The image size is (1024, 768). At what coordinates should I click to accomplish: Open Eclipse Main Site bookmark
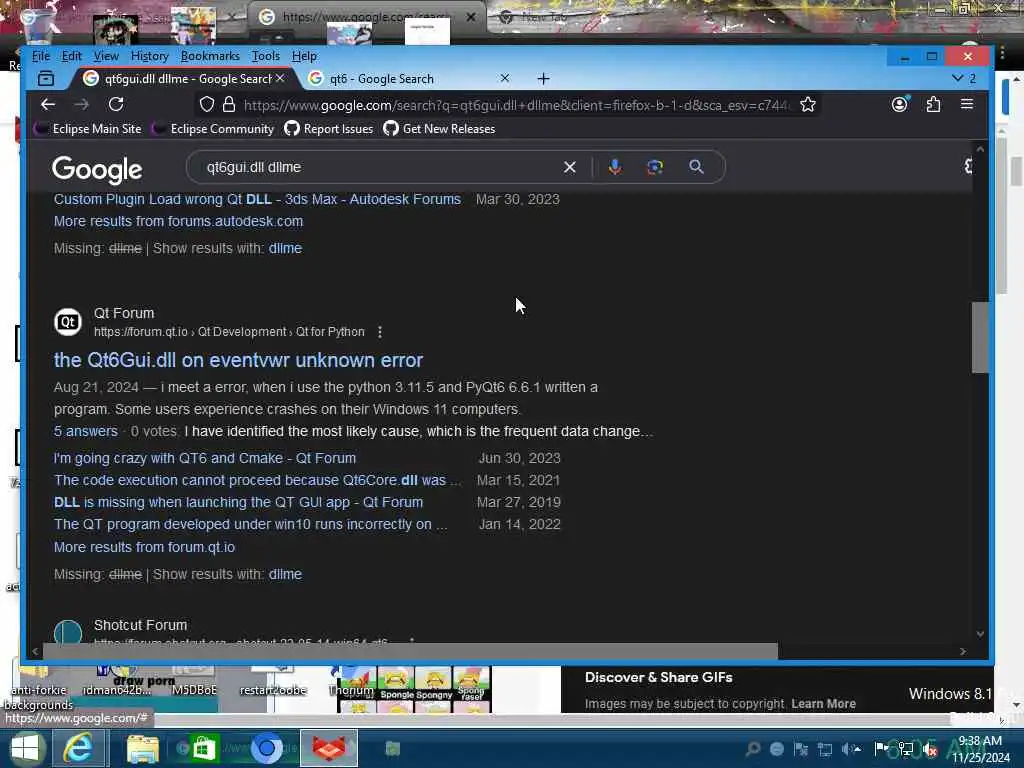[89, 129]
